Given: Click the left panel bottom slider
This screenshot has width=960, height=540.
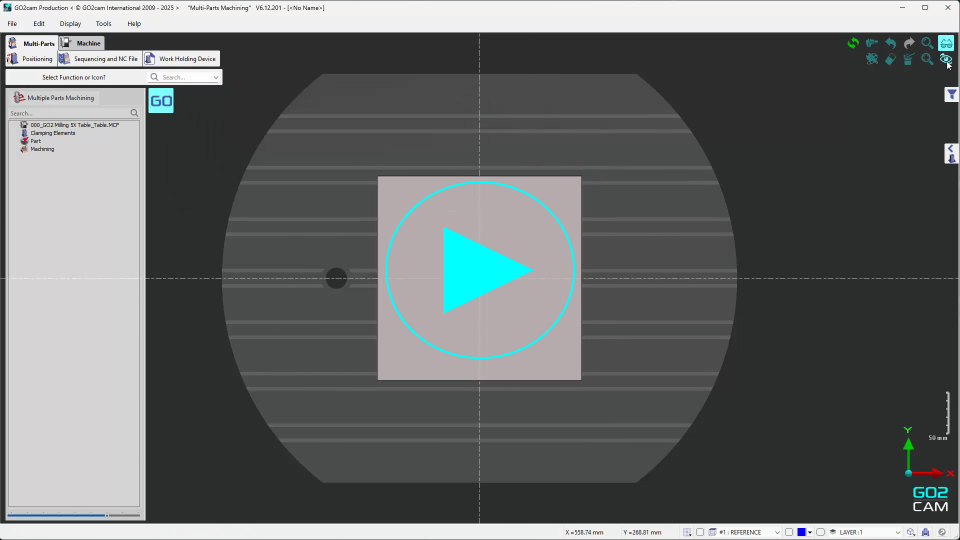Looking at the screenshot, I should coord(73,516).
